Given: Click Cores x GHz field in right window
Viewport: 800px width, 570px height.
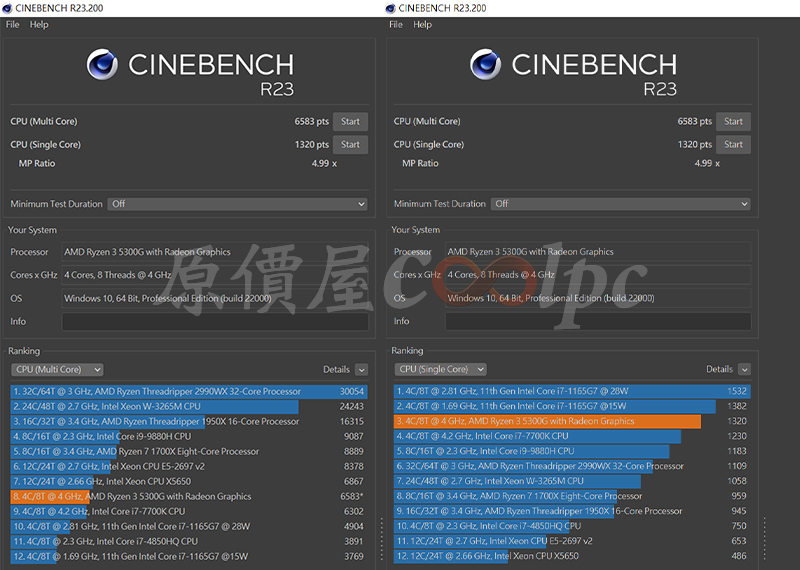Looking at the screenshot, I should tap(598, 275).
